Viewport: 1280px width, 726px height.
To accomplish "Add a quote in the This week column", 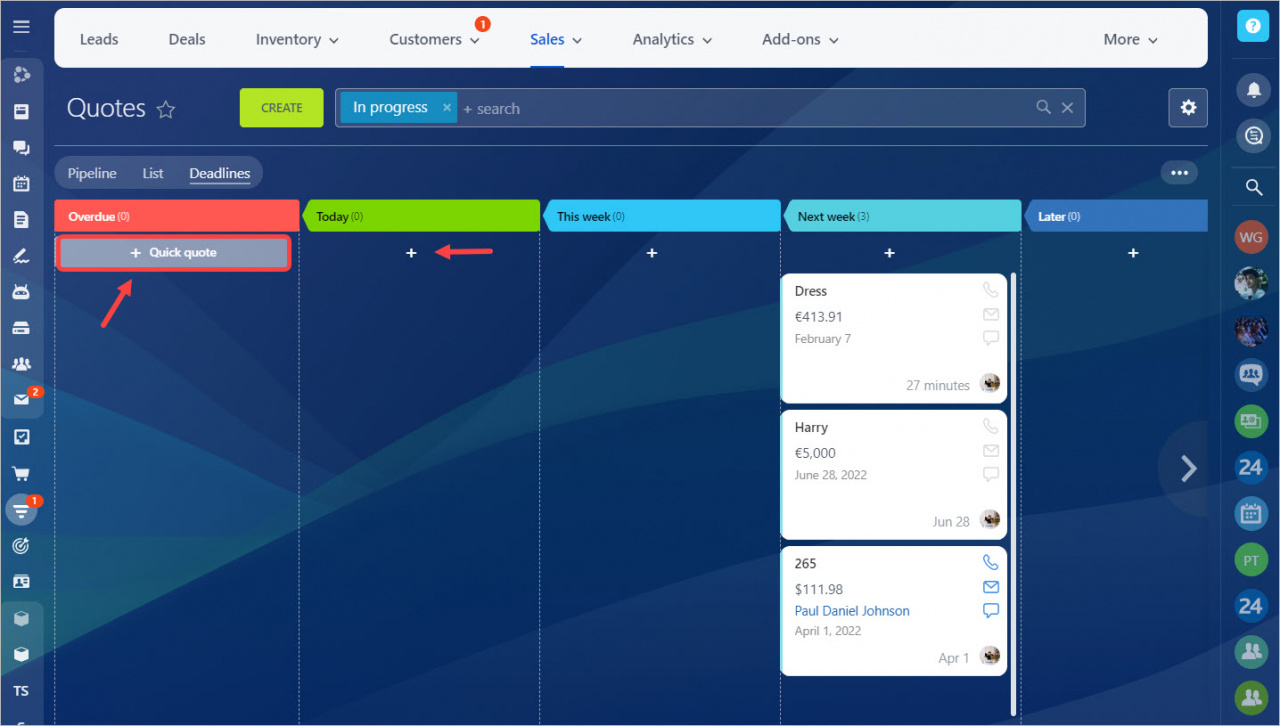I will click(652, 253).
